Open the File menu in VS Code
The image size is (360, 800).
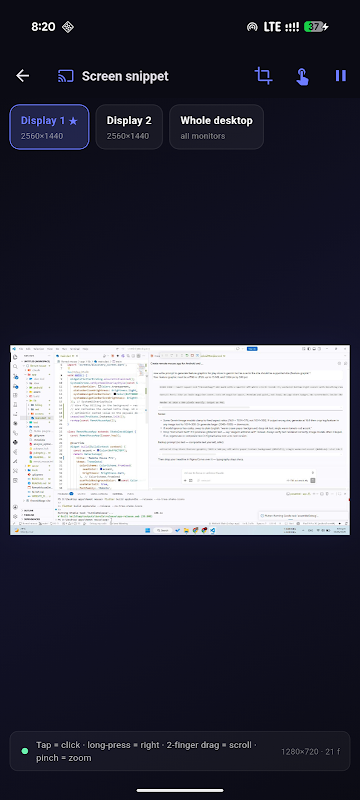pyautogui.click(x=20, y=349)
